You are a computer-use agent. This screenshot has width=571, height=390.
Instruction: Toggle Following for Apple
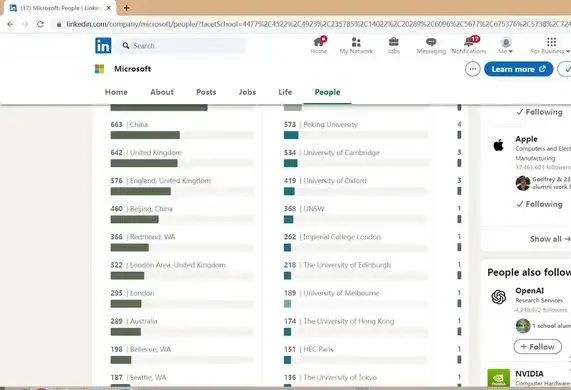[x=539, y=204]
